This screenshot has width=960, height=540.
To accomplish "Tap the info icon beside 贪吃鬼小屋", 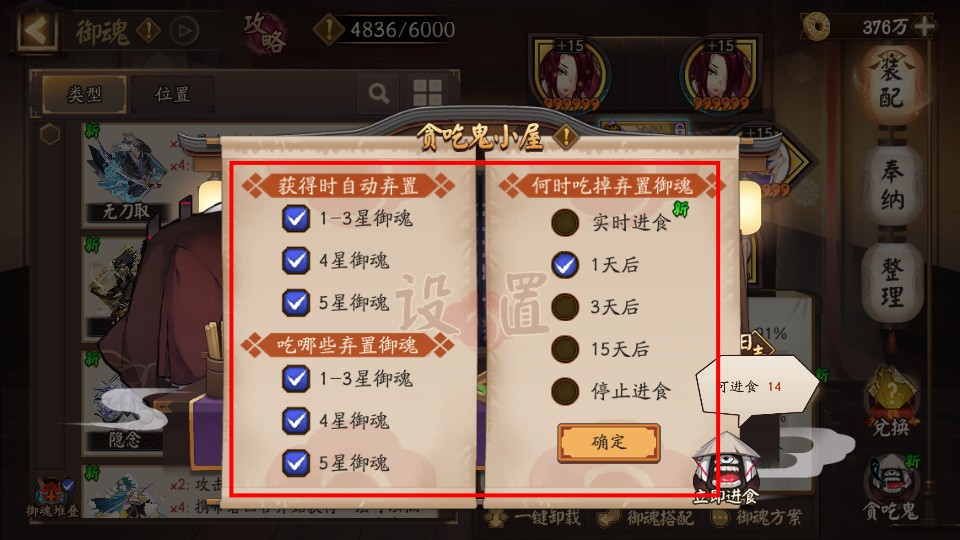I will pyautogui.click(x=566, y=136).
